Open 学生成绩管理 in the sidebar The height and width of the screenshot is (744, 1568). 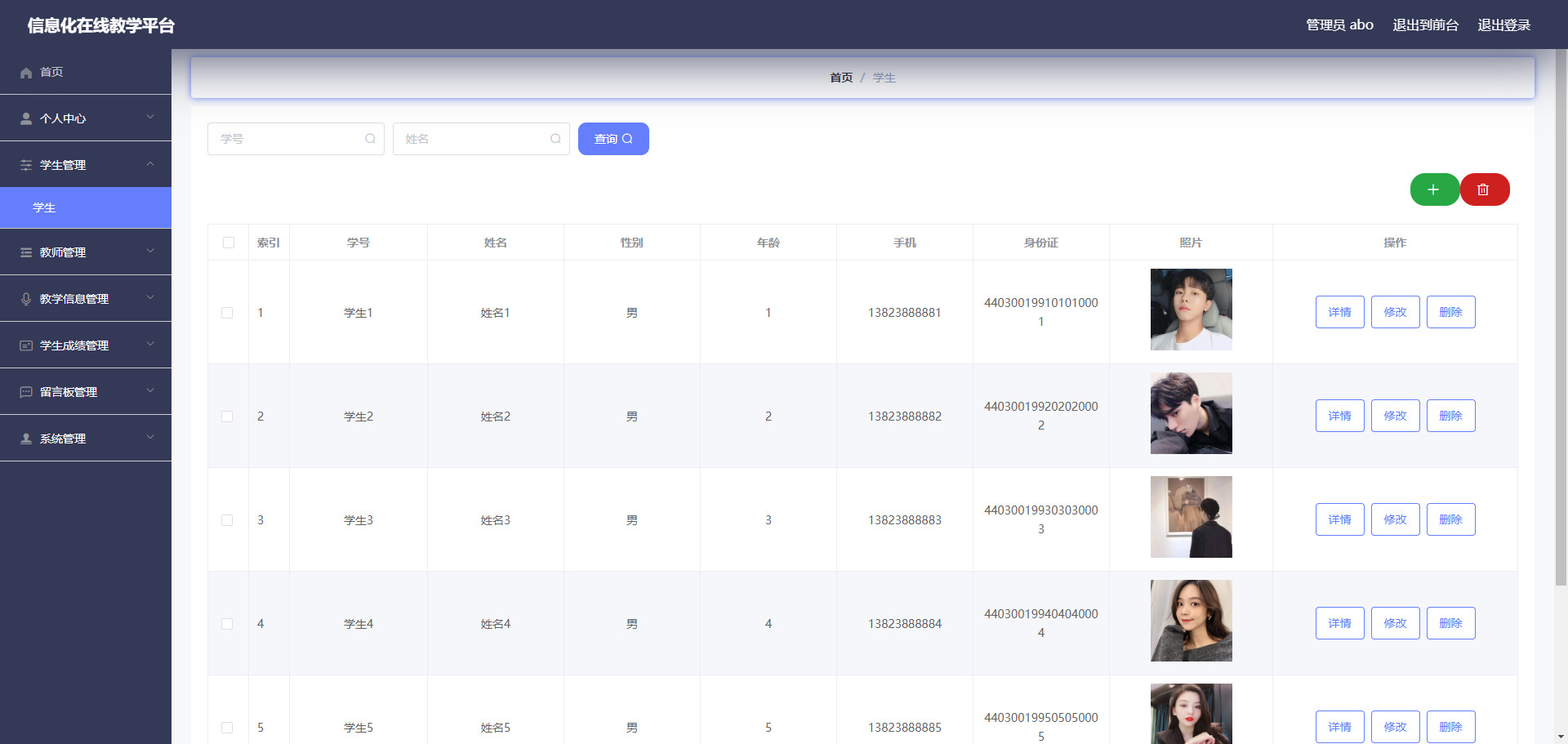(x=86, y=345)
